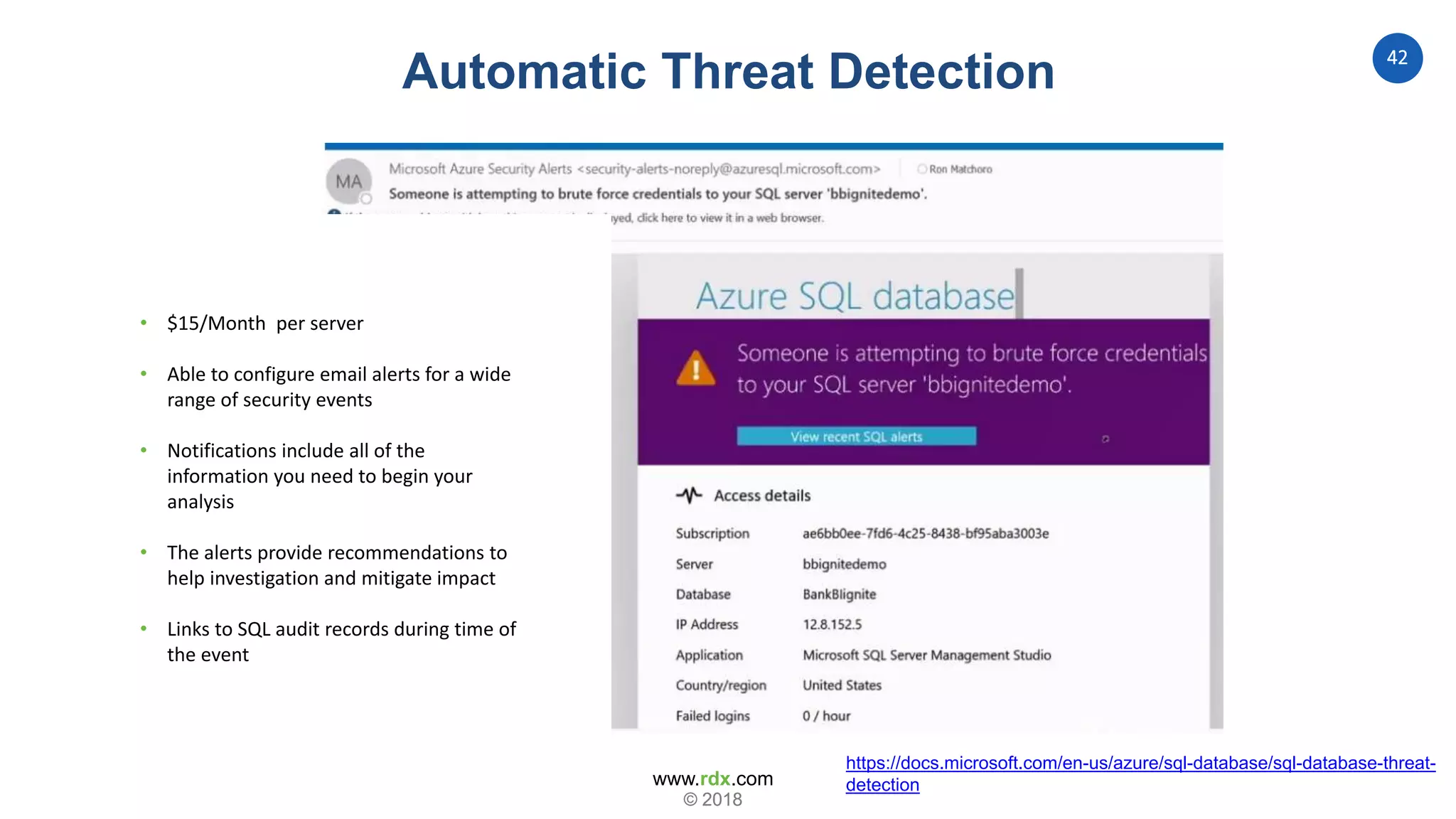Click the 'click here to view it in a web browser' text
The height and width of the screenshot is (819, 1456).
click(730, 218)
